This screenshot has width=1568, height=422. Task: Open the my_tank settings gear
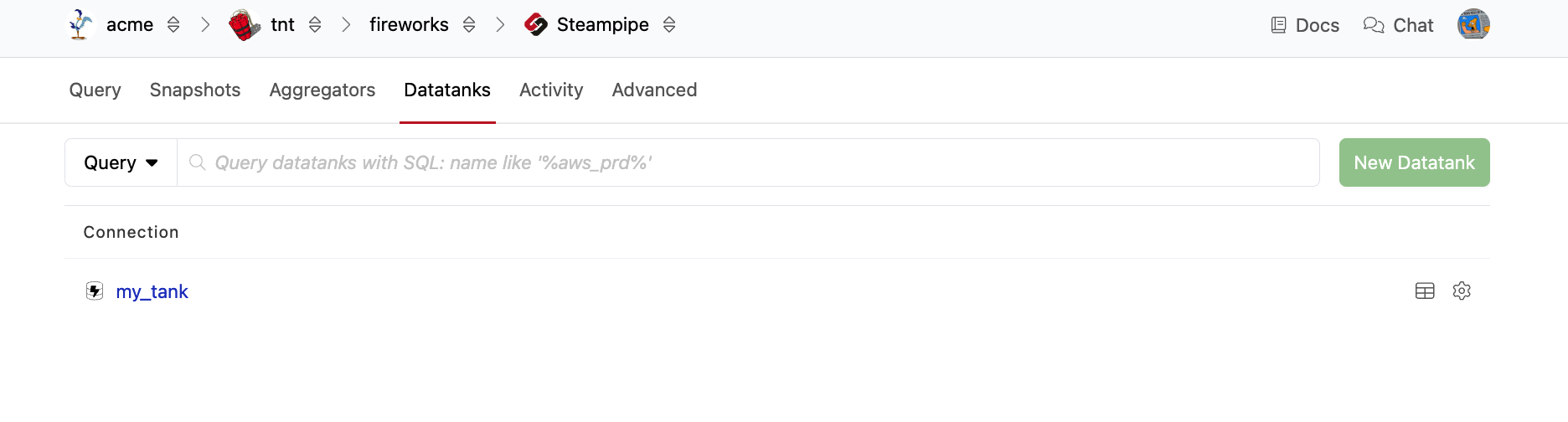(x=1462, y=291)
